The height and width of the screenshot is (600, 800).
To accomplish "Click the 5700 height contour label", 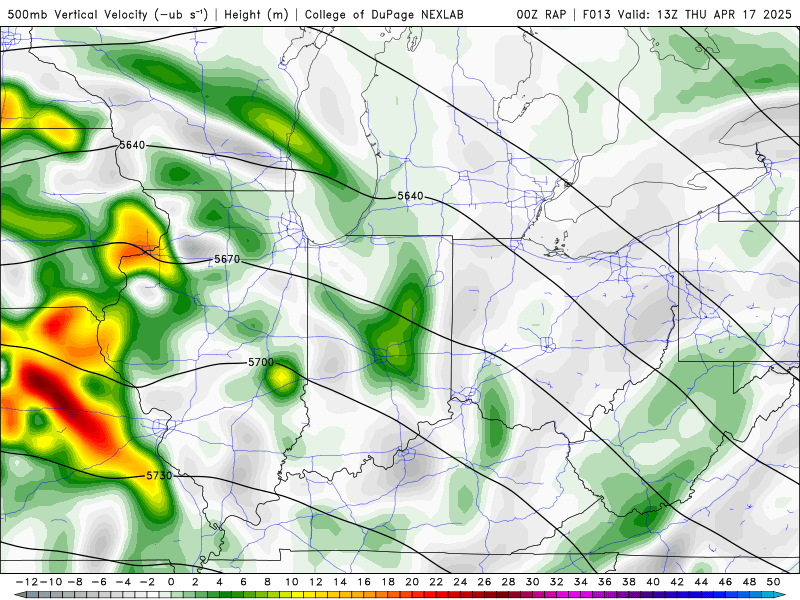I will coord(261,362).
